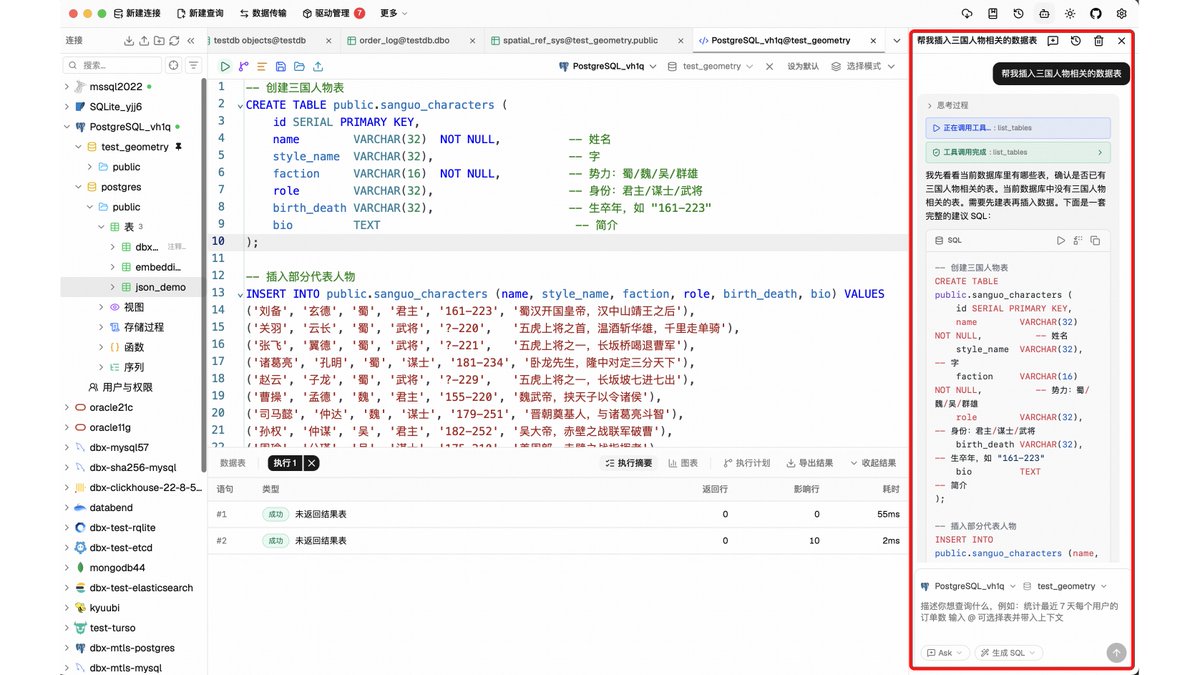Open the 新建查询 menu item
Image resolution: width=1200 pixels, height=675 pixels.
[200, 13]
